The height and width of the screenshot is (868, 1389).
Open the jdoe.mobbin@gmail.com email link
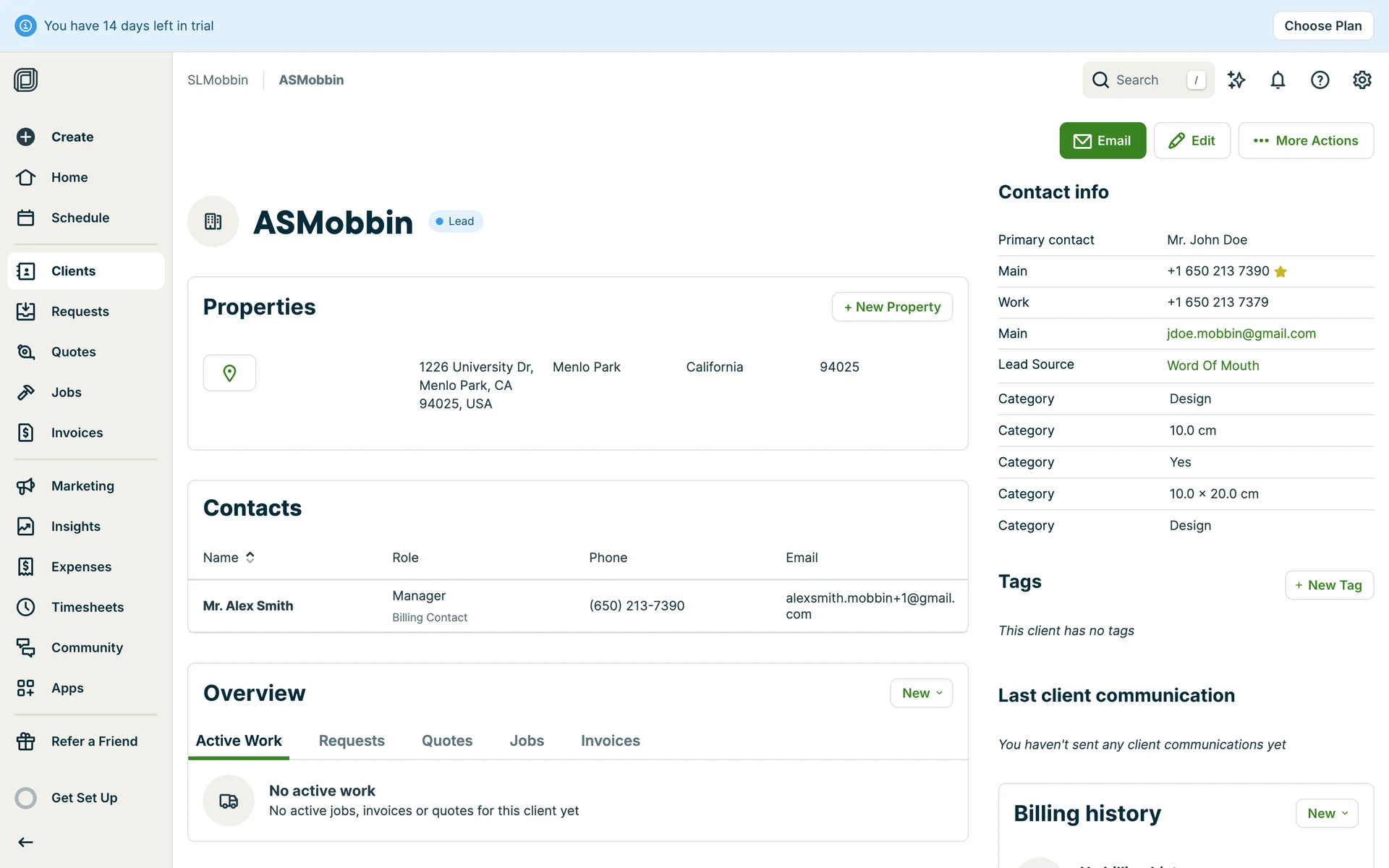(x=1241, y=333)
